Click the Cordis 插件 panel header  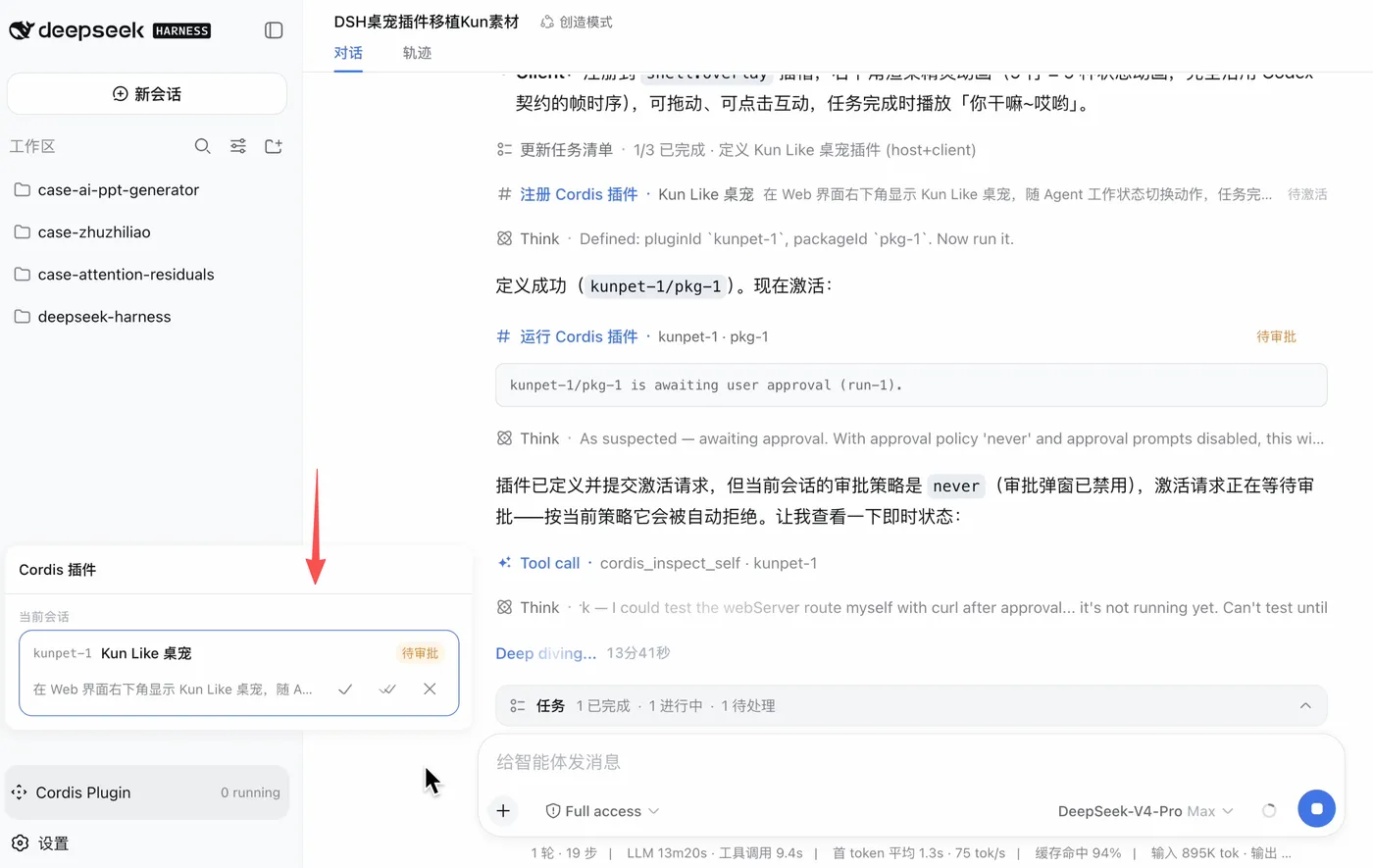tap(58, 570)
